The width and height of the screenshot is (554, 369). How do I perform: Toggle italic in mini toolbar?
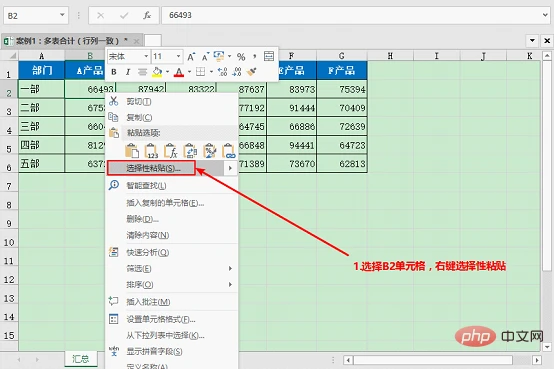[128, 72]
